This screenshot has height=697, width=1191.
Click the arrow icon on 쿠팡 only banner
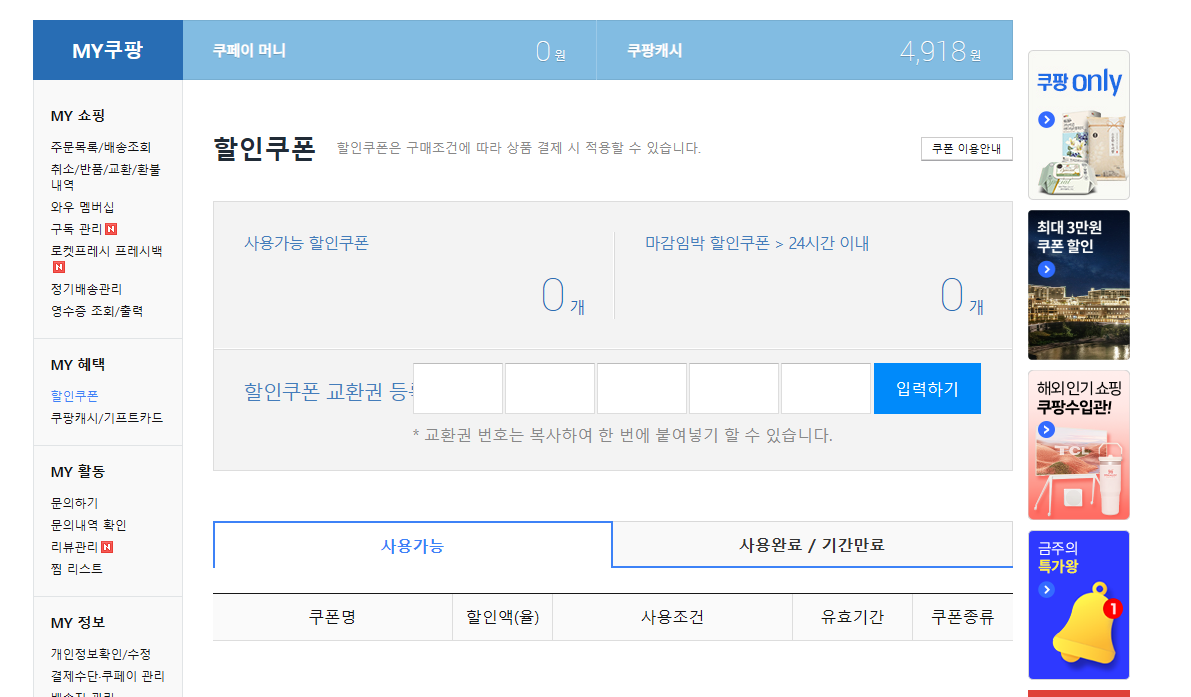pyautogui.click(x=1046, y=119)
